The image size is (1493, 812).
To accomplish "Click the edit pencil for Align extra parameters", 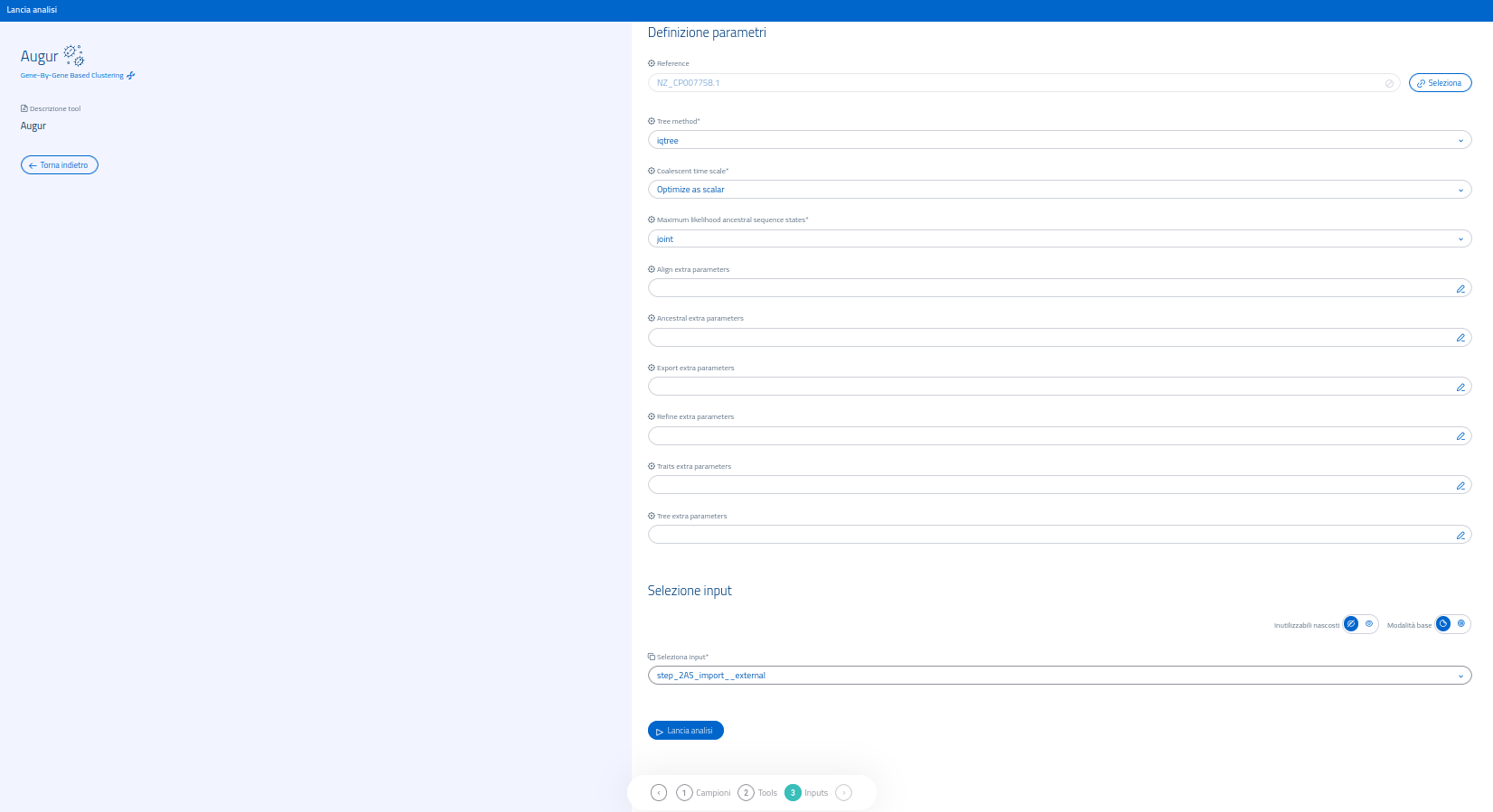I will click(1460, 289).
